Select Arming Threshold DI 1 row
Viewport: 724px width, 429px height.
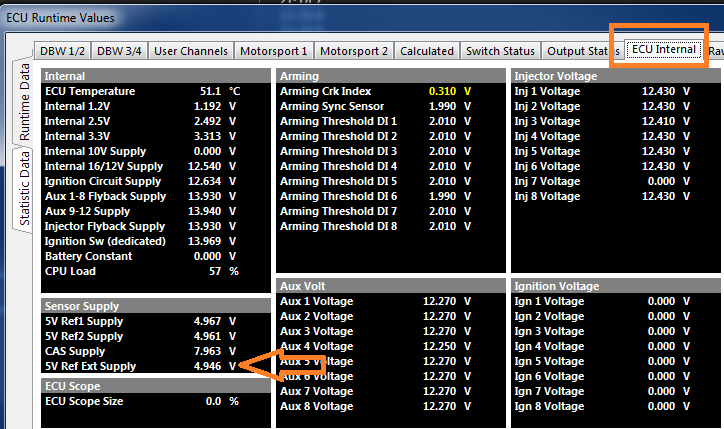point(391,121)
